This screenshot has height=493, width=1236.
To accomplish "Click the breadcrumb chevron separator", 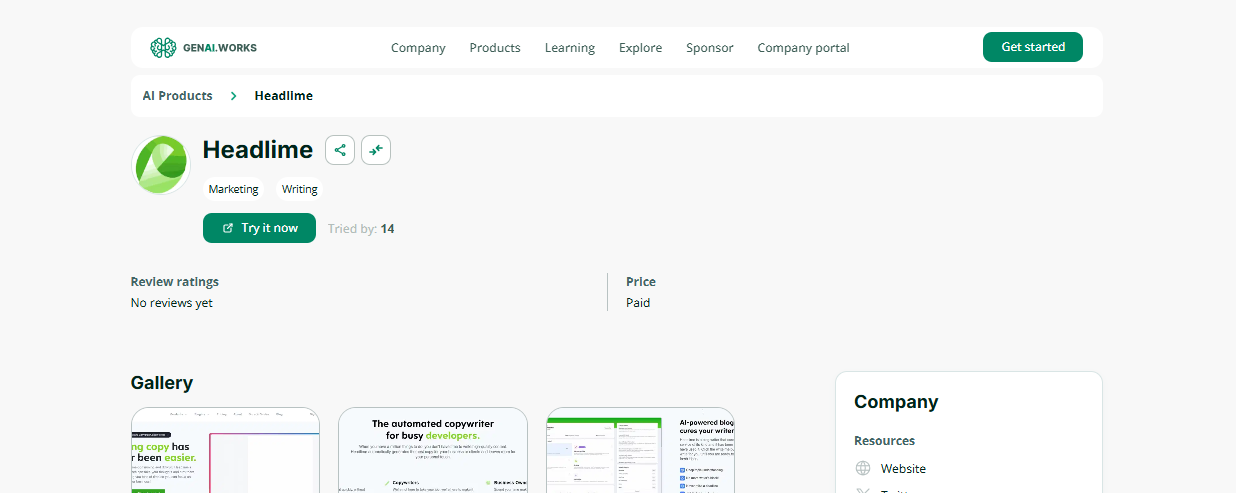I will coord(233,96).
